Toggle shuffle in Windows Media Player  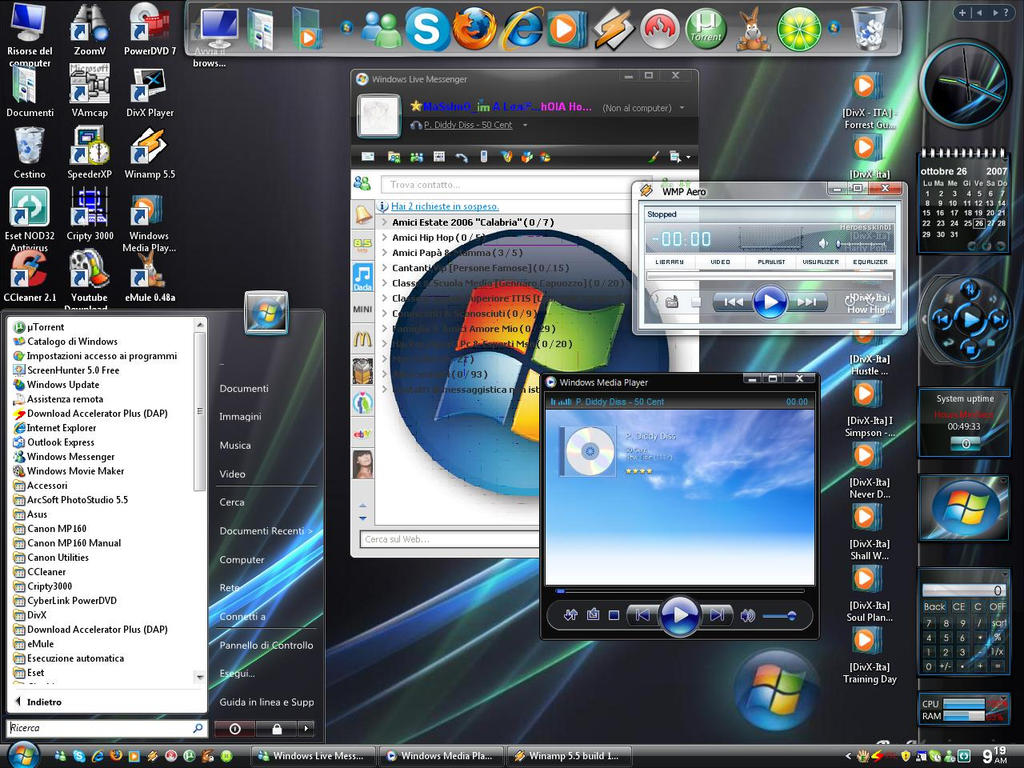[x=570, y=615]
